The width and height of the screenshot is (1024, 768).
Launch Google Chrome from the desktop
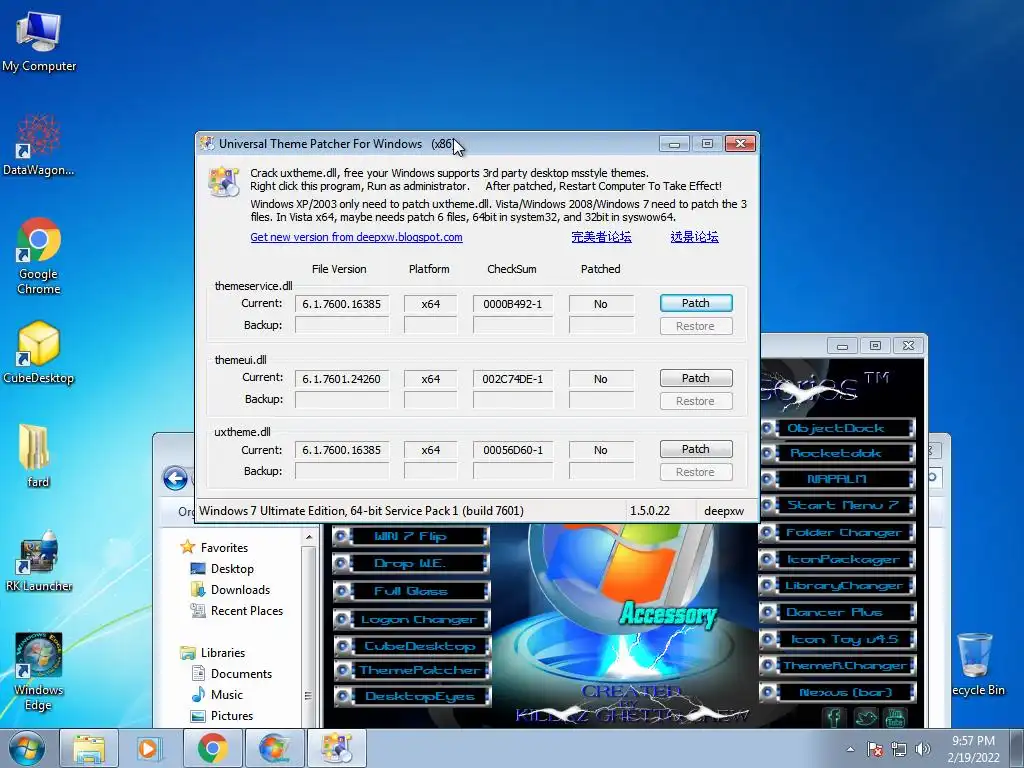pos(39,255)
